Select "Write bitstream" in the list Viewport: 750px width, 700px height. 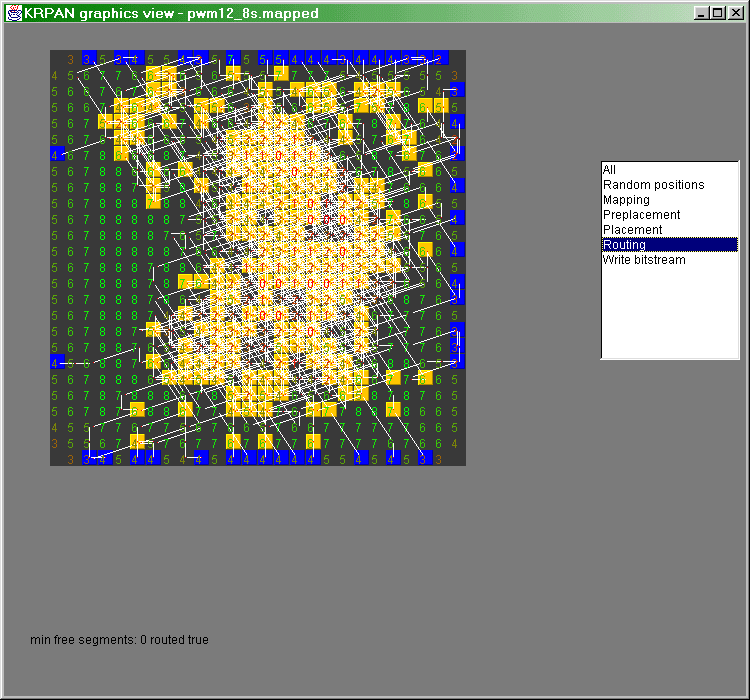(x=644, y=260)
